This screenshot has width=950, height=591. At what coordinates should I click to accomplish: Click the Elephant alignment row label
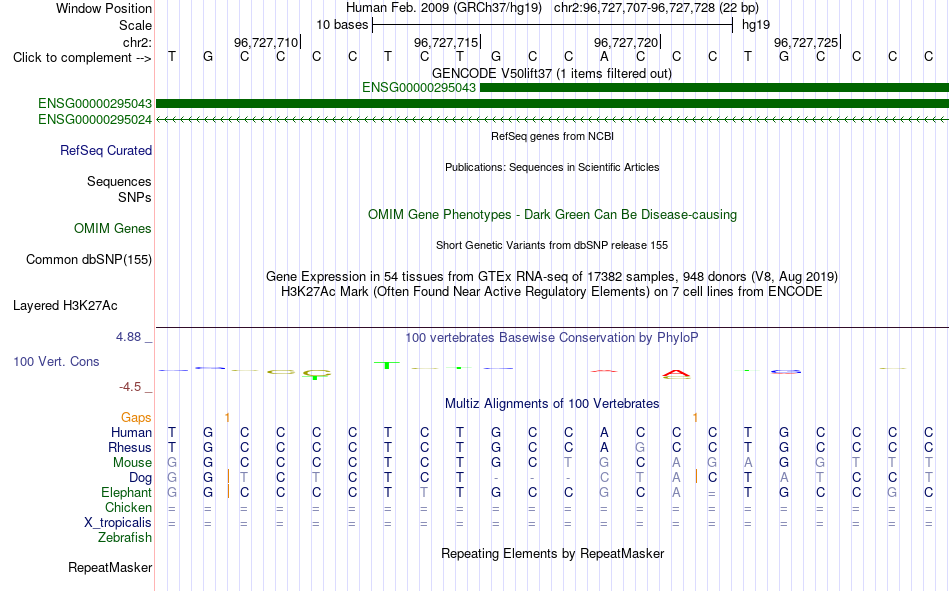(x=126, y=492)
